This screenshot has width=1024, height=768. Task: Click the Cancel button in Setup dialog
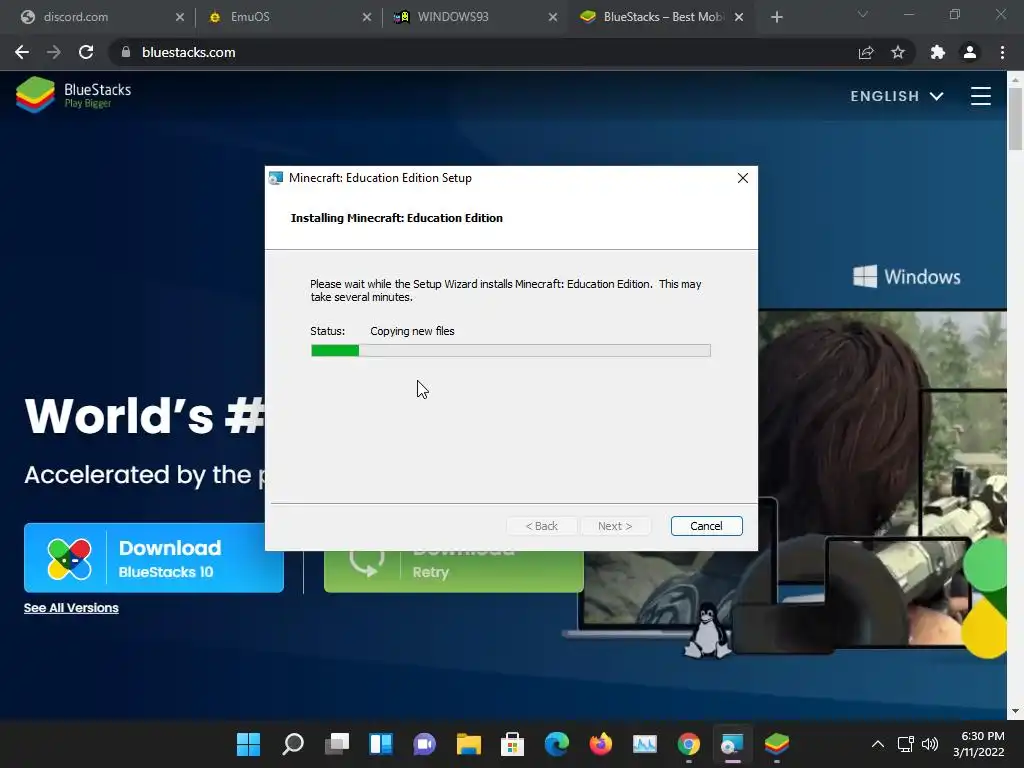pyautogui.click(x=706, y=526)
